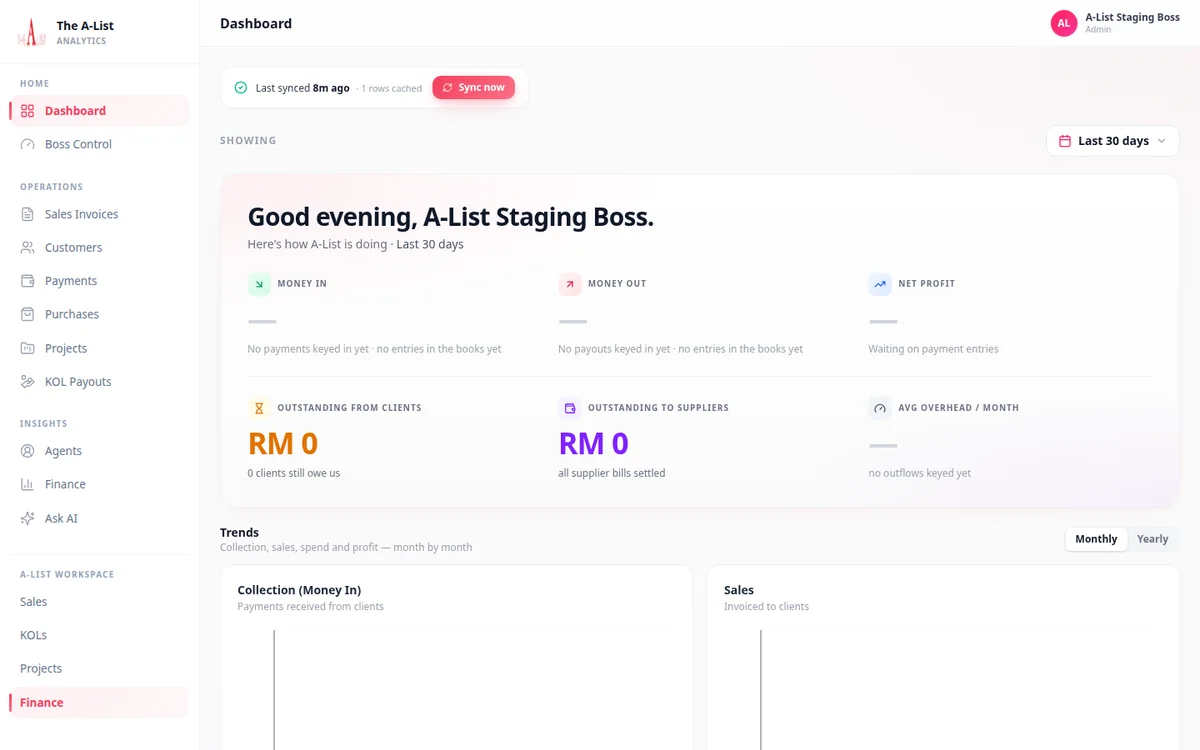Click the AL user avatar

1064,23
